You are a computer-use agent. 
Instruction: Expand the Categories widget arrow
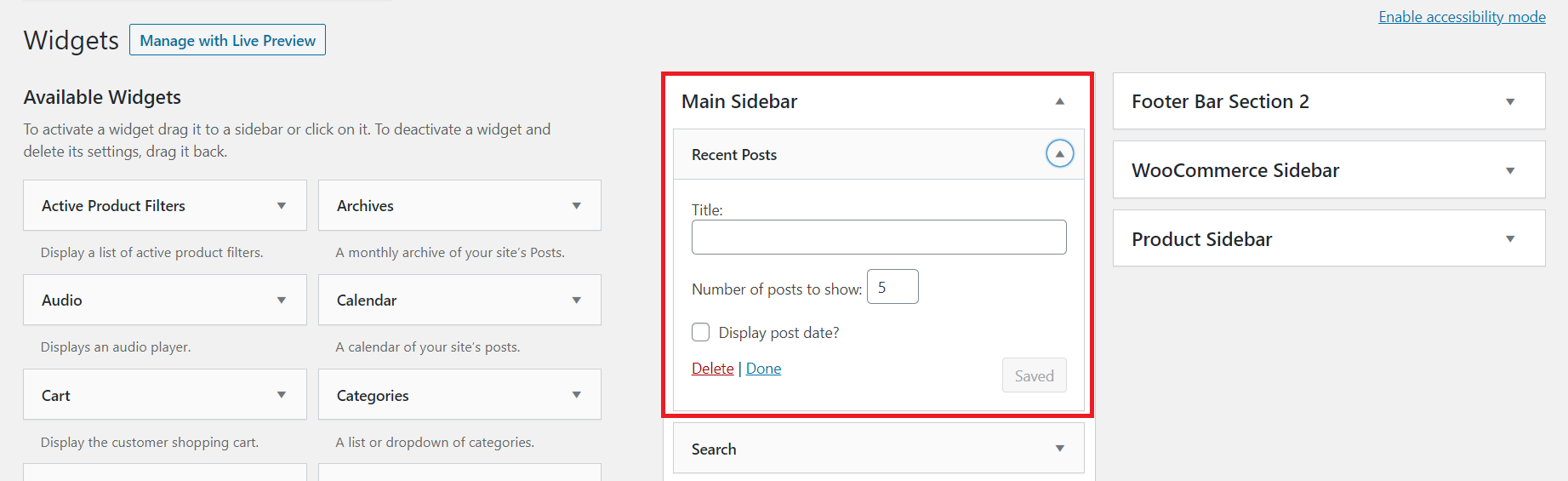[x=577, y=395]
